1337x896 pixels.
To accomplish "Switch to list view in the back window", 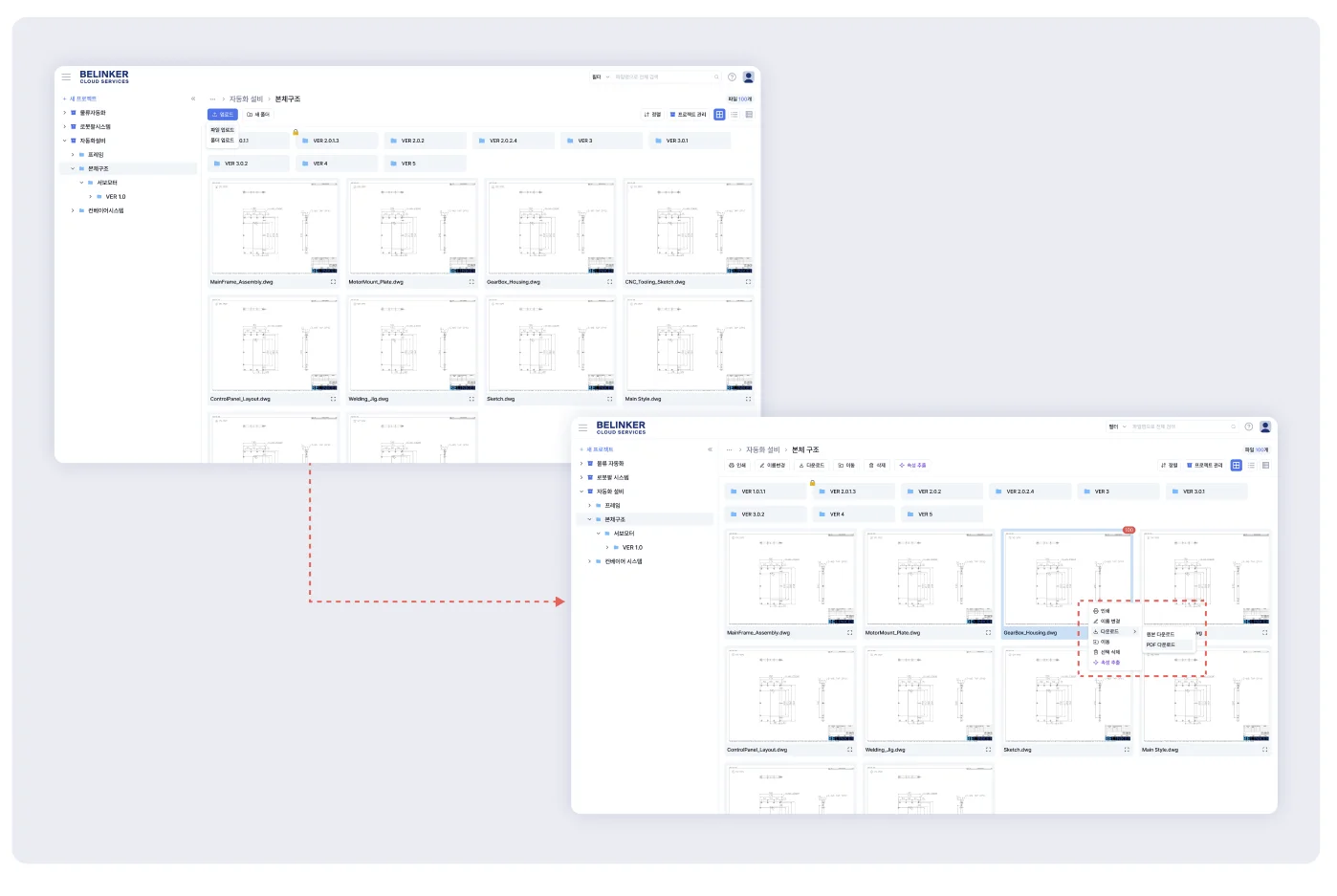I will (x=734, y=115).
